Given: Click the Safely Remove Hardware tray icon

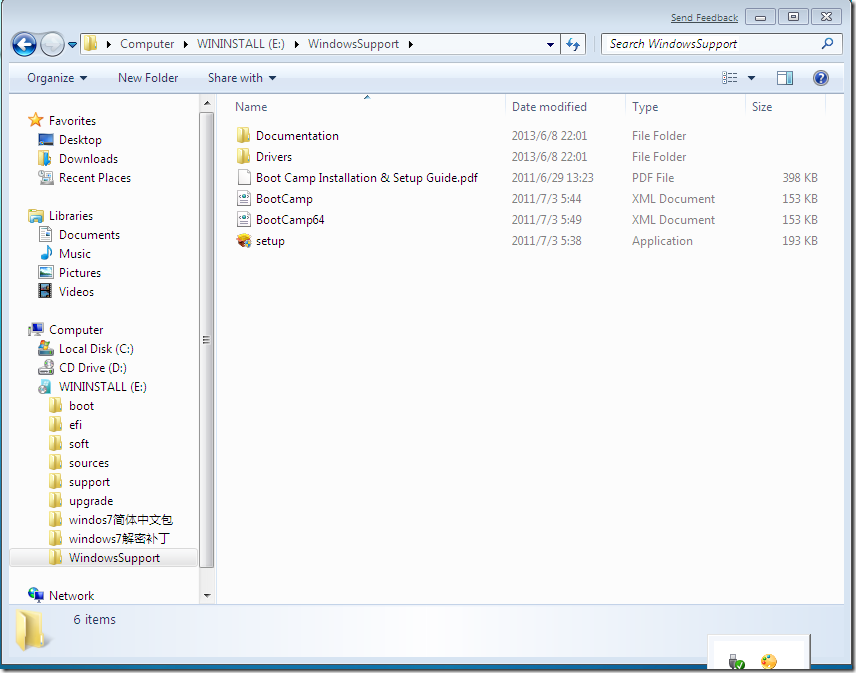Looking at the screenshot, I should 736,661.
